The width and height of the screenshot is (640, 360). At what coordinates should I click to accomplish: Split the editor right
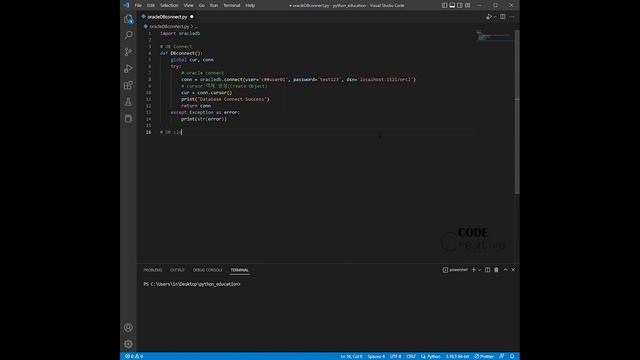click(x=503, y=17)
